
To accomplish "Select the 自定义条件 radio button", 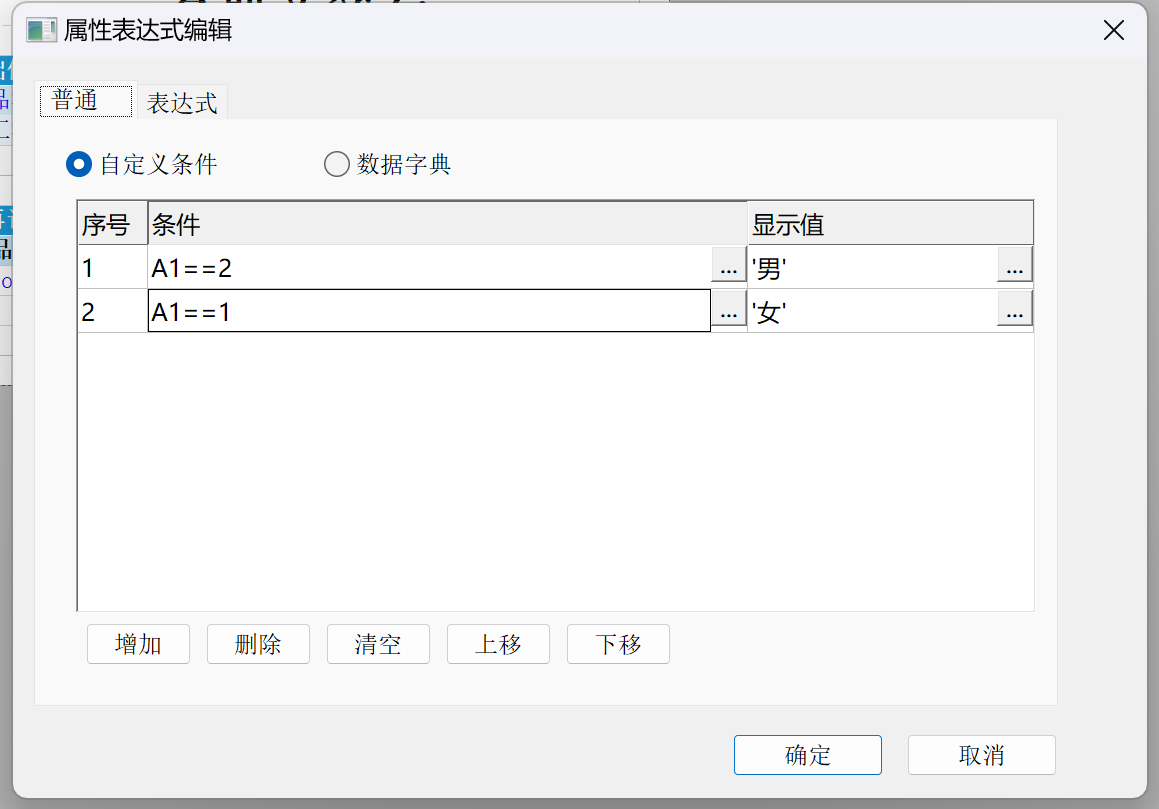I will coord(79,164).
